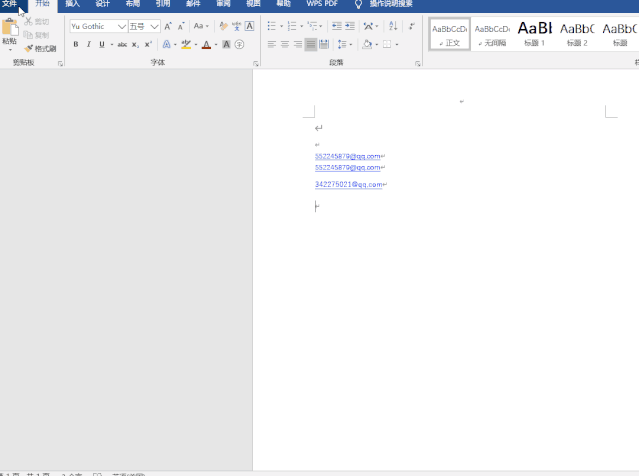Open the change case Aa dropdown
Screen dimensions: 639x476
[201, 26]
